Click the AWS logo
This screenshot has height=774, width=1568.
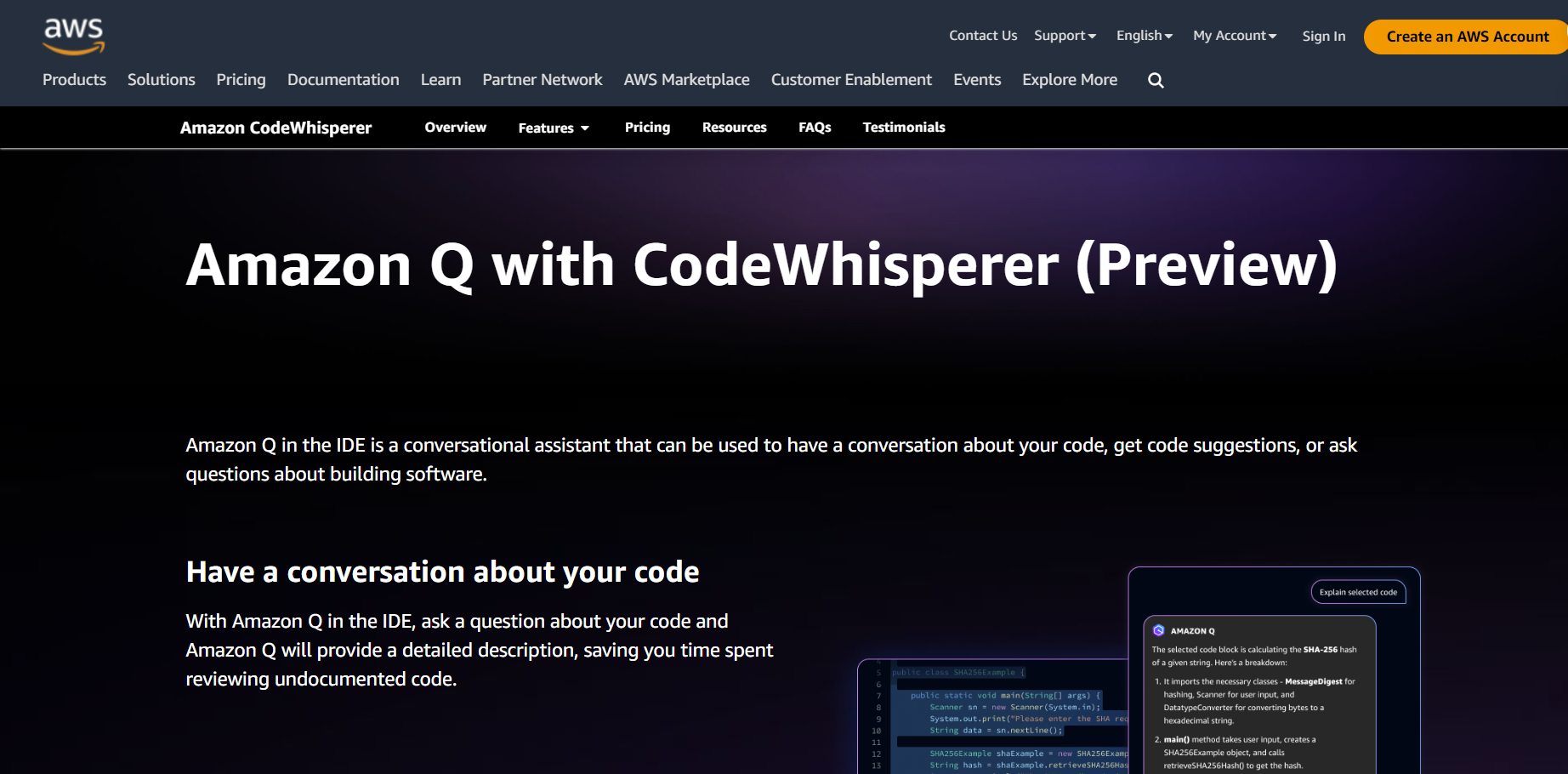click(74, 36)
